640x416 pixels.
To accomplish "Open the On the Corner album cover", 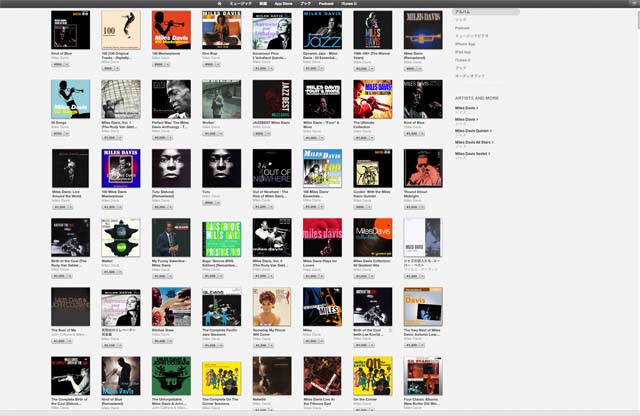I will coord(373,376).
